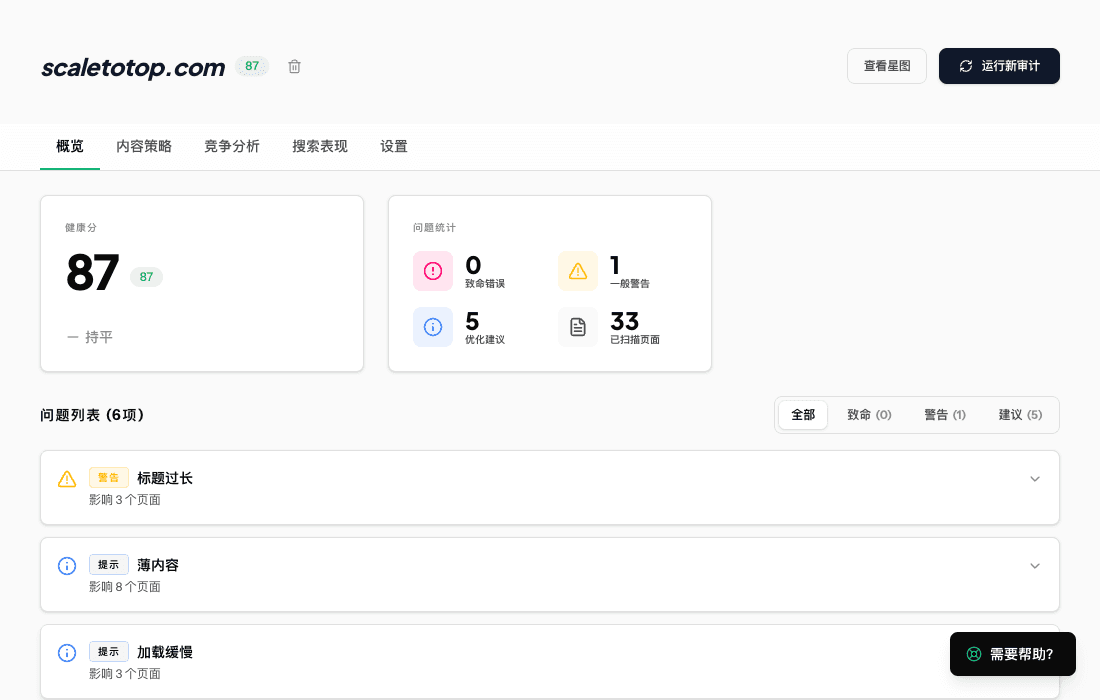Click info icon on 加载缓慢 row
The height and width of the screenshot is (700, 1100).
point(67,653)
